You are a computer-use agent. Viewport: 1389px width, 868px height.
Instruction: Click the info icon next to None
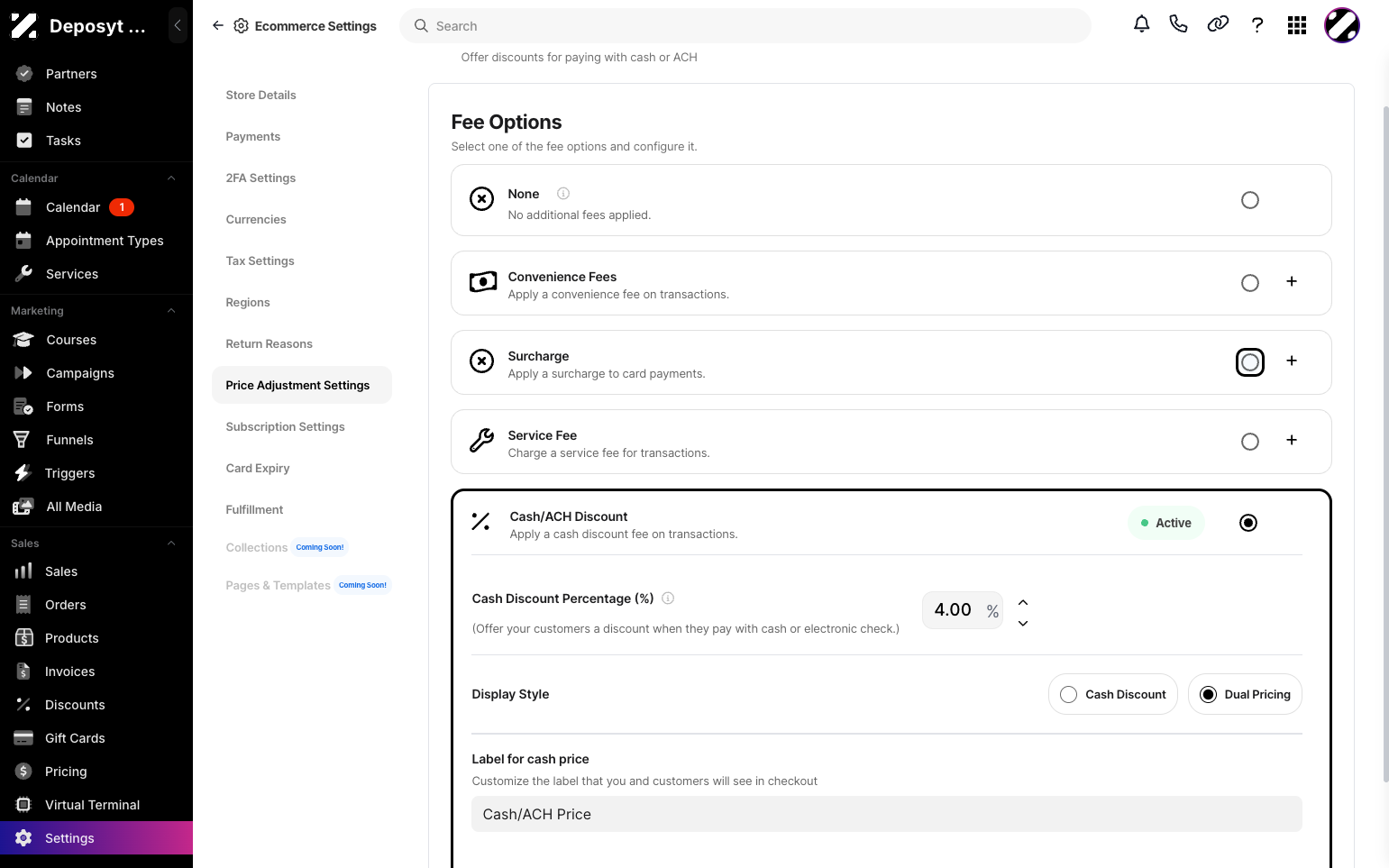tap(563, 193)
